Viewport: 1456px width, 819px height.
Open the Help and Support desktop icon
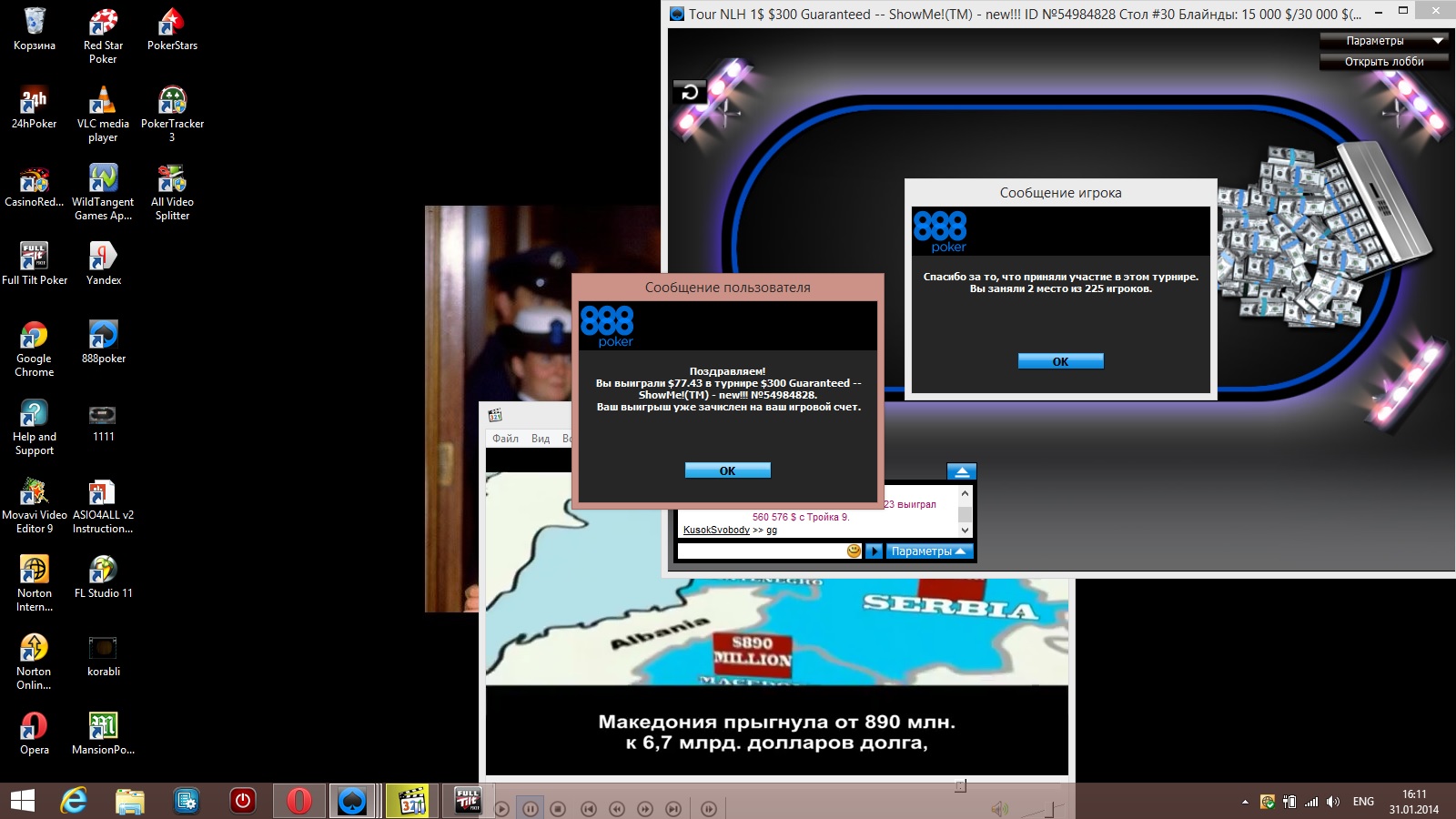click(35, 428)
